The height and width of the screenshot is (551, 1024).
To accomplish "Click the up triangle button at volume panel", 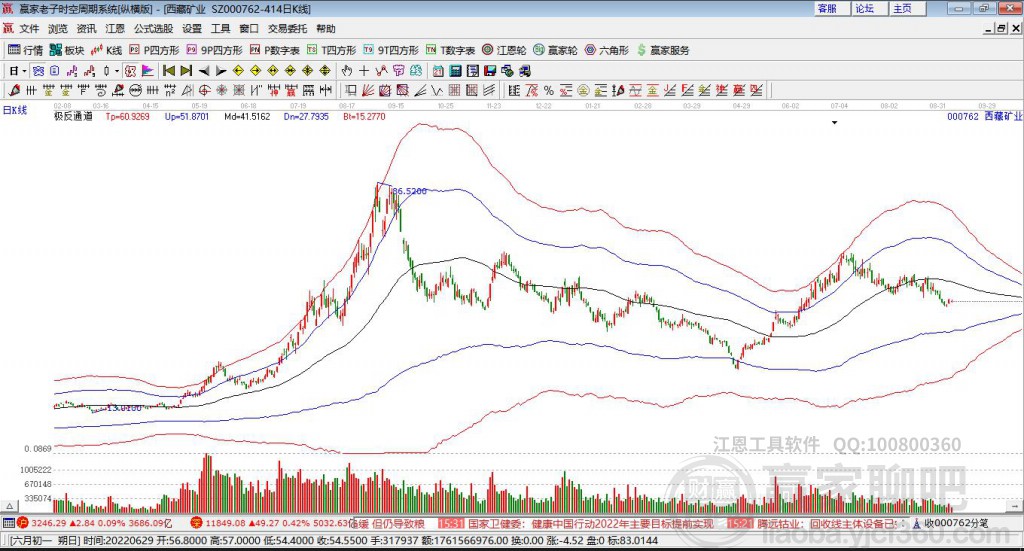I will coord(10,505).
